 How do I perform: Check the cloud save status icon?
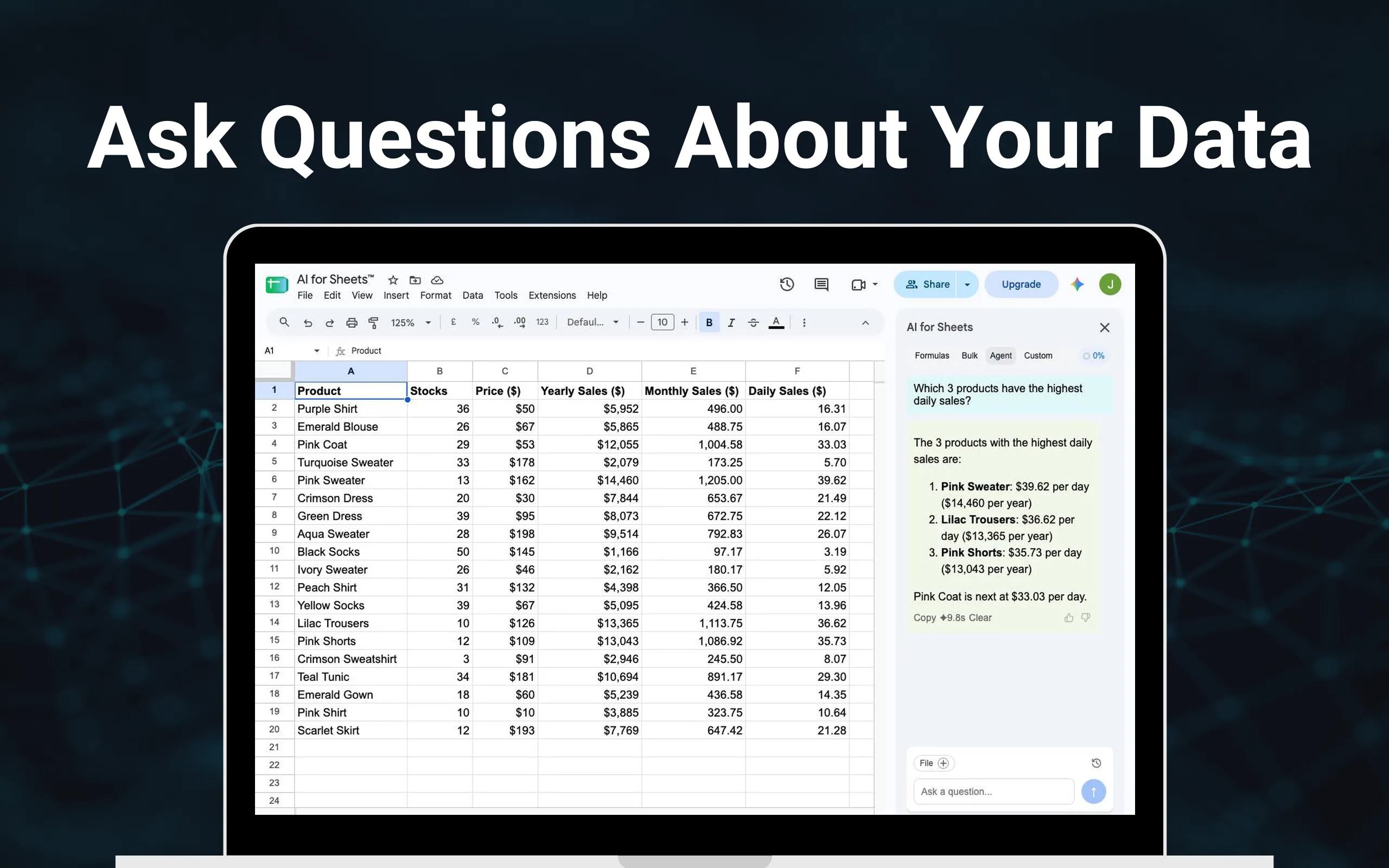click(x=437, y=280)
